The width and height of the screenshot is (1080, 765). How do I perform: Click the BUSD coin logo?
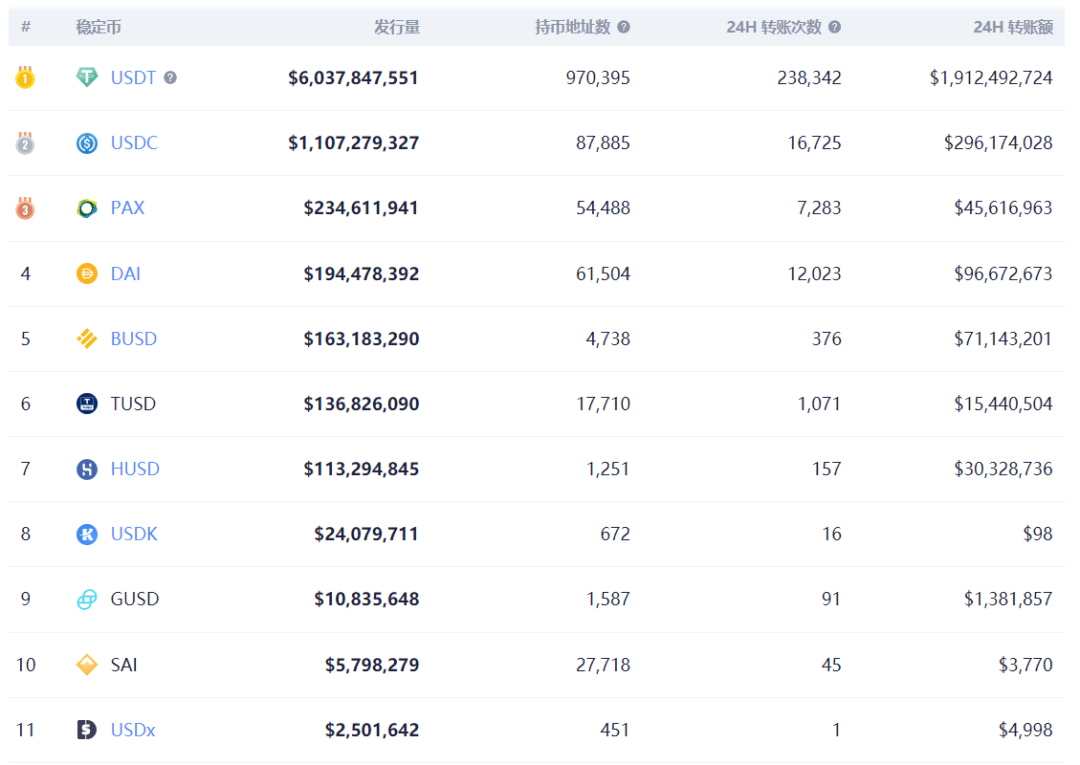coord(87,338)
